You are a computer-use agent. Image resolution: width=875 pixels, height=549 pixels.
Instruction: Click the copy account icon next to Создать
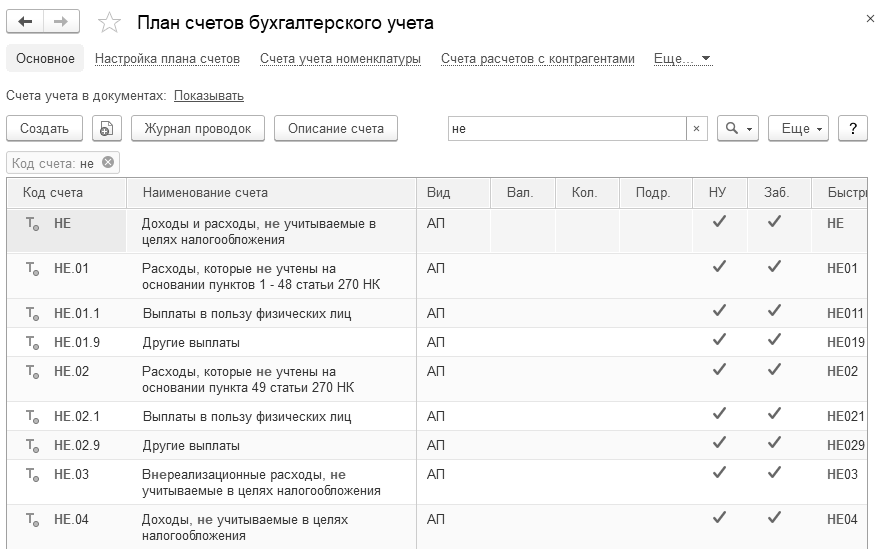[x=107, y=129]
